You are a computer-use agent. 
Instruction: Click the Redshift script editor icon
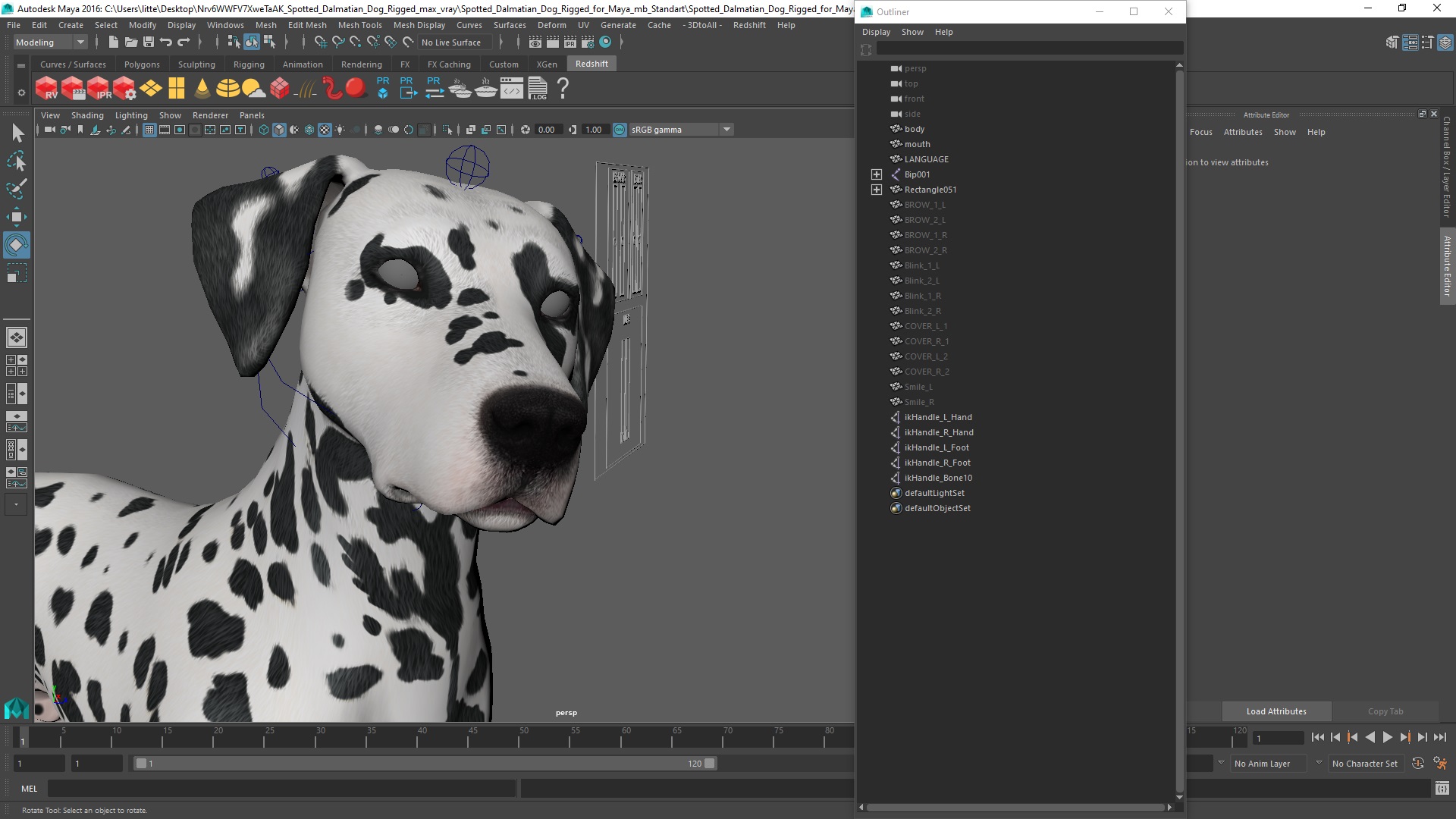[512, 89]
